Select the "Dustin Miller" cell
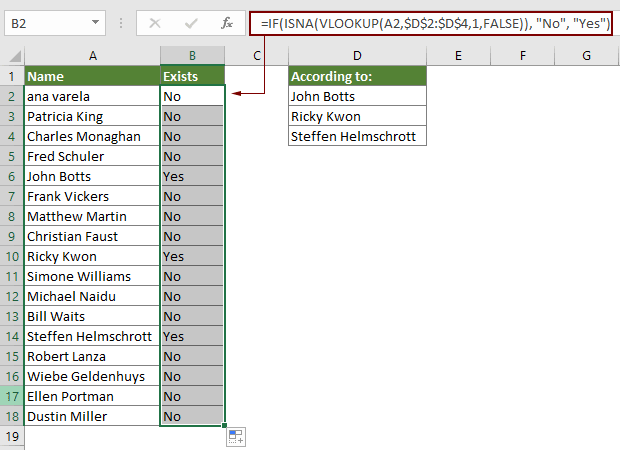Image resolution: width=620 pixels, height=450 pixels. tap(92, 416)
